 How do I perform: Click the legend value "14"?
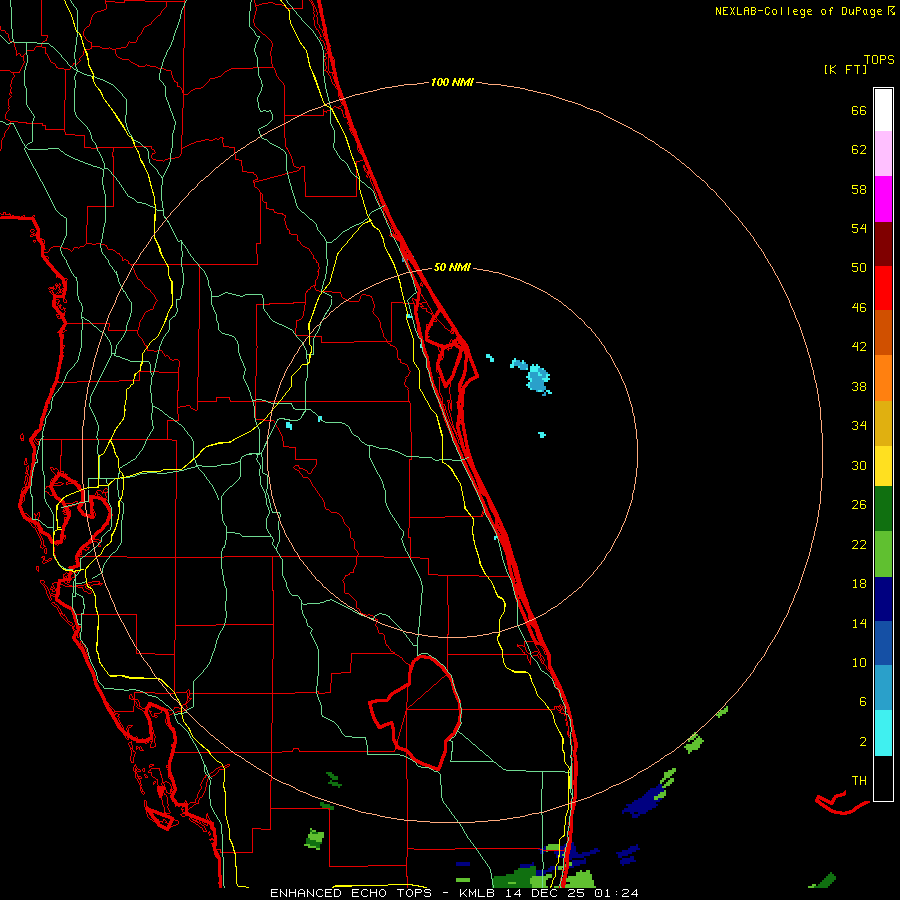[859, 623]
